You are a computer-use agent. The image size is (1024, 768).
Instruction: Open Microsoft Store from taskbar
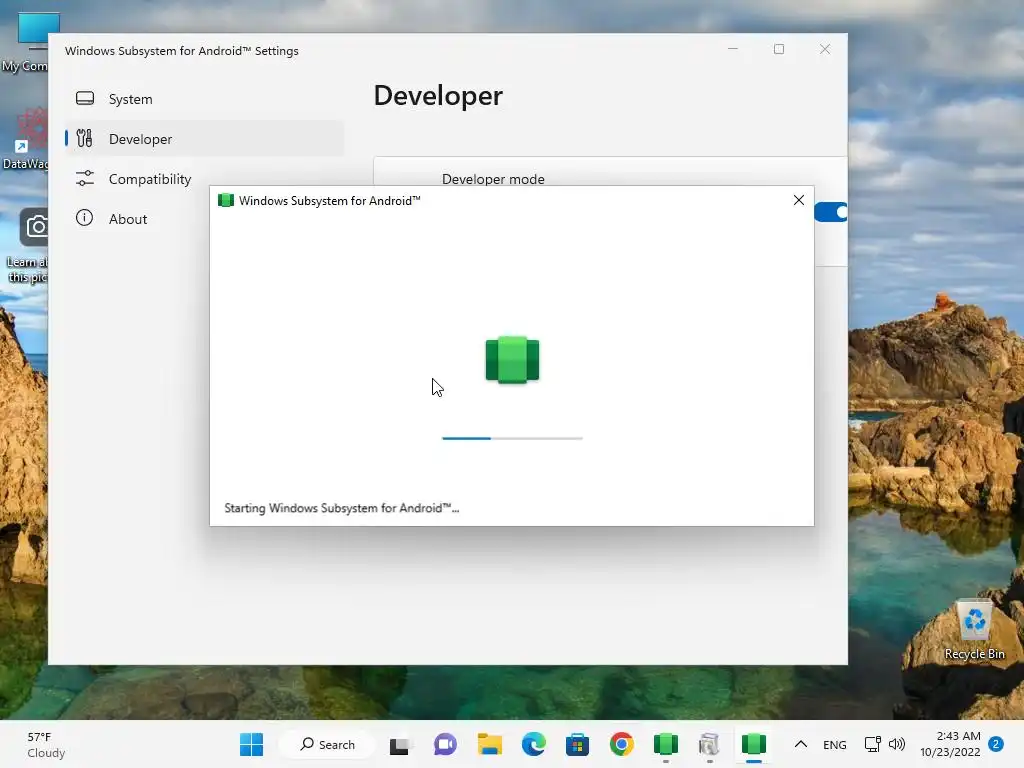(x=577, y=744)
